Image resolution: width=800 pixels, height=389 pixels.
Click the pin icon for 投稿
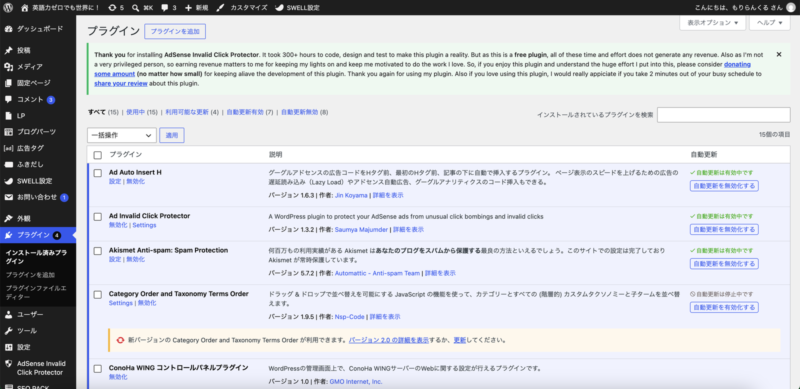coord(8,51)
